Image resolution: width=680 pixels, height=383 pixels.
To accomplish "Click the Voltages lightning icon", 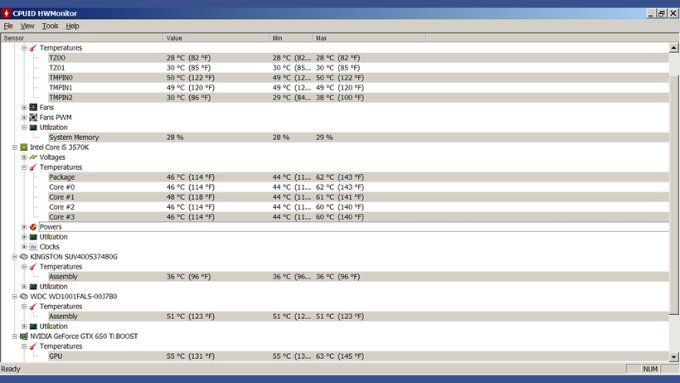I will click(33, 157).
